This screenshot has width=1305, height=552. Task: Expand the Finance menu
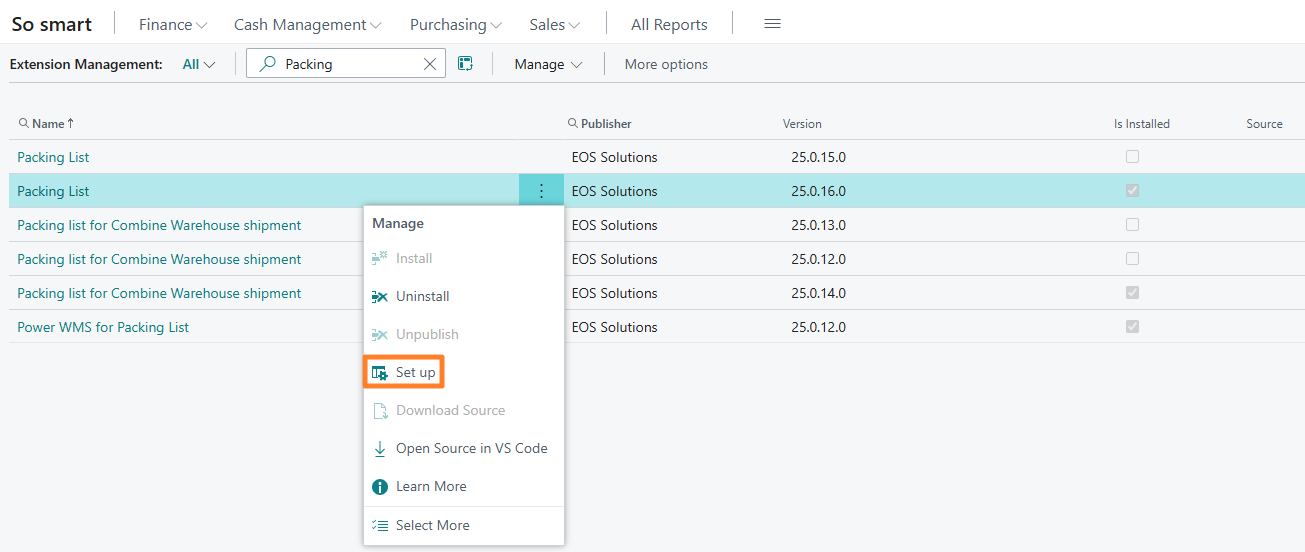[173, 24]
